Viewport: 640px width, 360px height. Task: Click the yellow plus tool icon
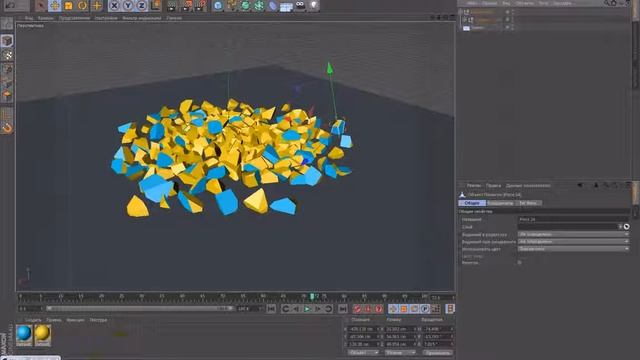click(x=97, y=5)
